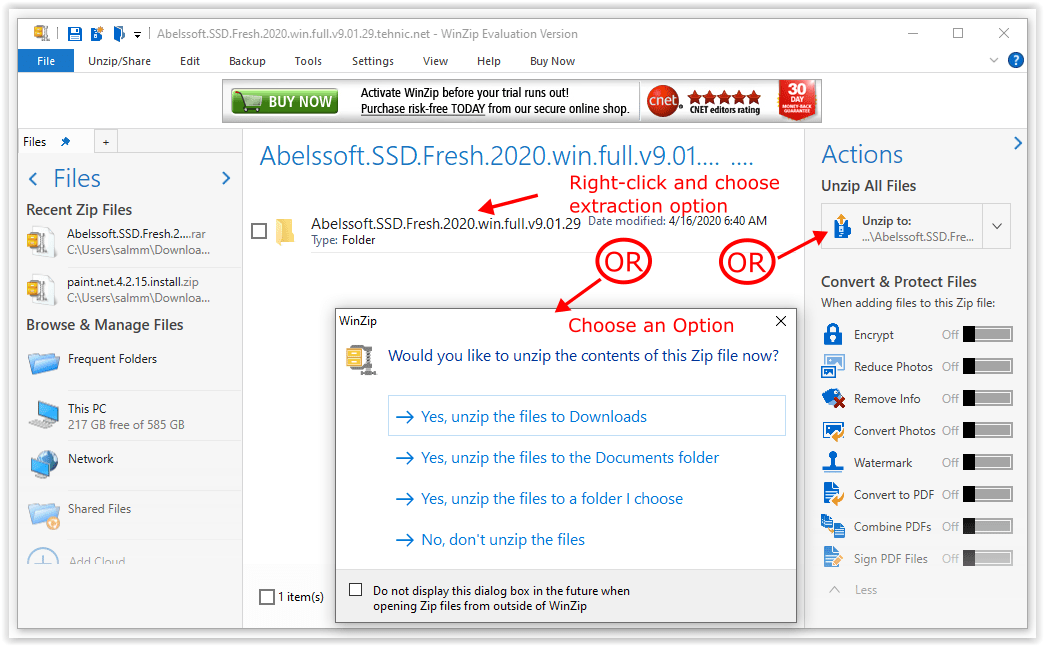Click the blue book icon in quick access toolbar
The height and width of the screenshot is (646, 1044).
pyautogui.click(x=119, y=33)
